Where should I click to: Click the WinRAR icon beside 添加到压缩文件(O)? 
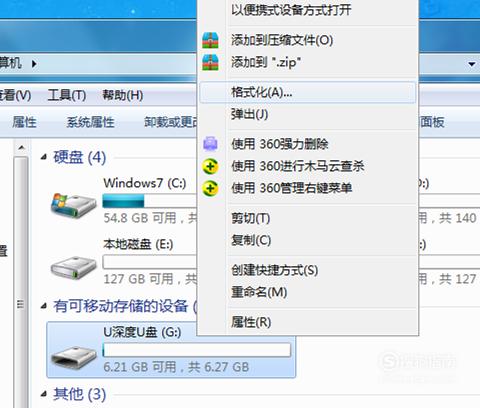point(210,40)
